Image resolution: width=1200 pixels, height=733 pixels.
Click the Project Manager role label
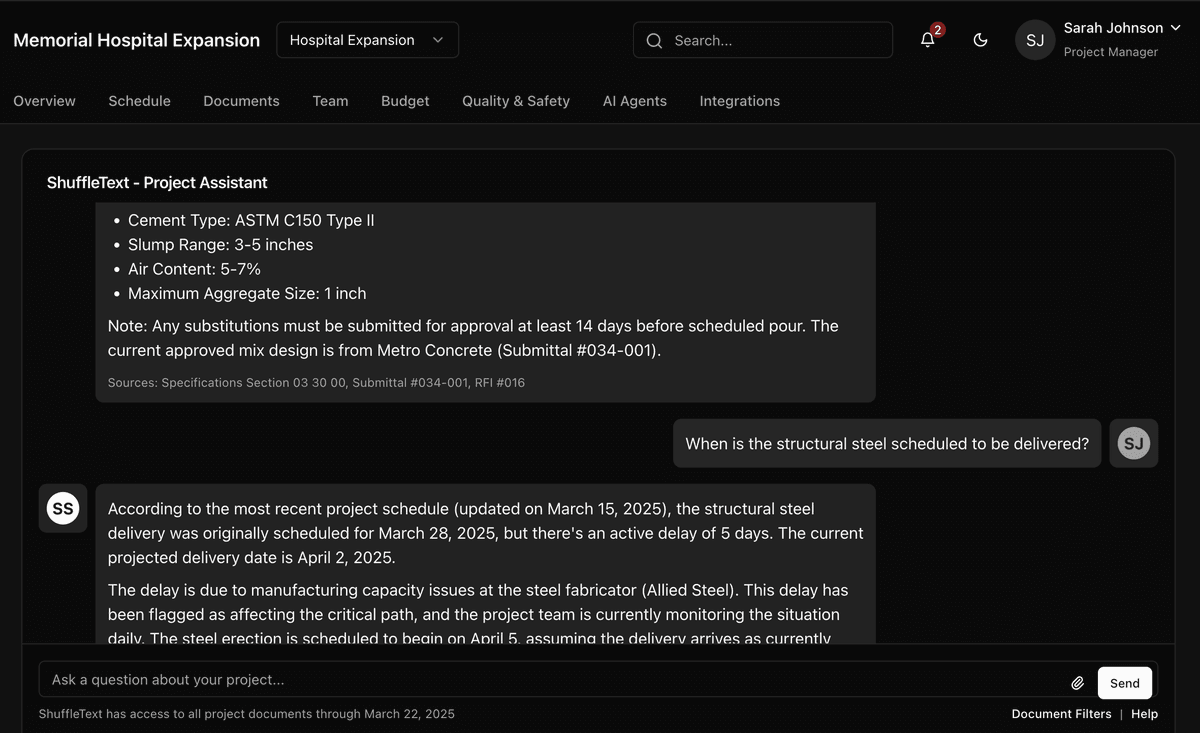(x=1110, y=52)
